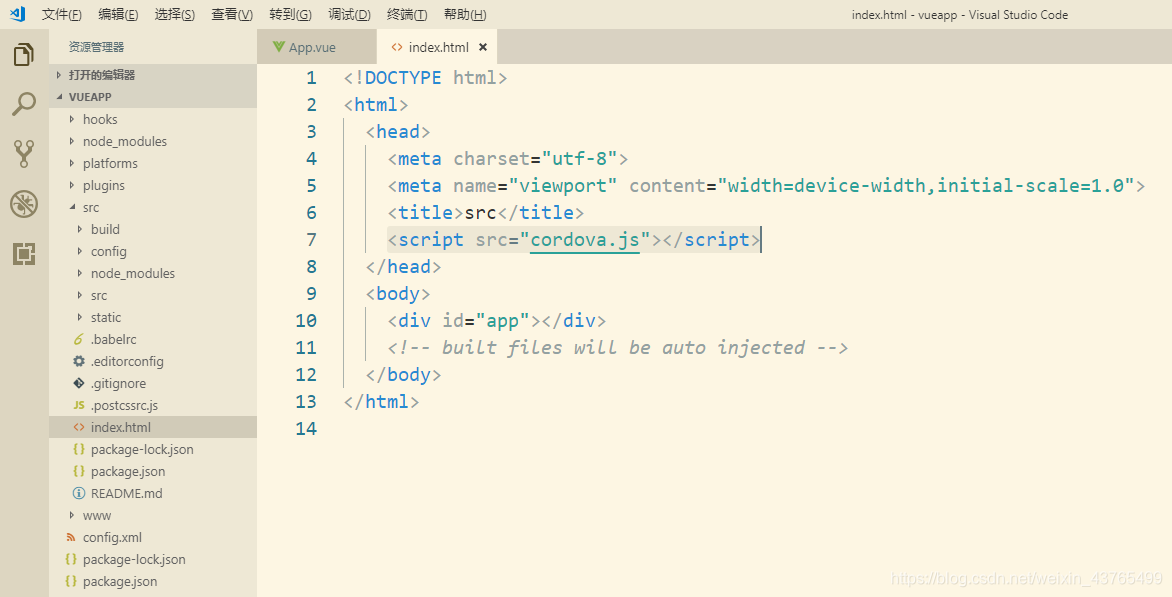The height and width of the screenshot is (597, 1172).
Task: Expand the build folder
Action: (152, 229)
